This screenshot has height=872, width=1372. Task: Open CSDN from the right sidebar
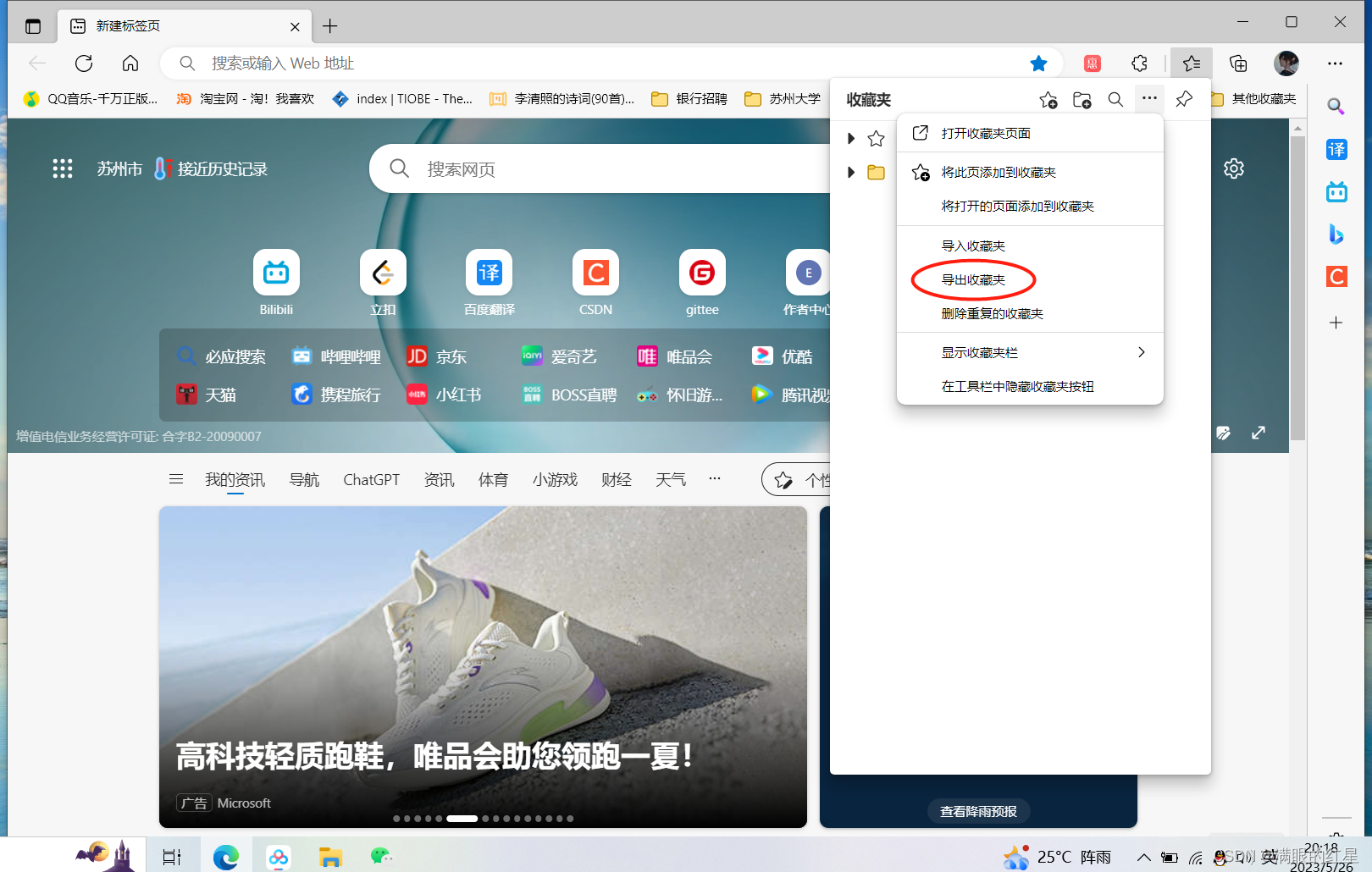pos(1336,277)
